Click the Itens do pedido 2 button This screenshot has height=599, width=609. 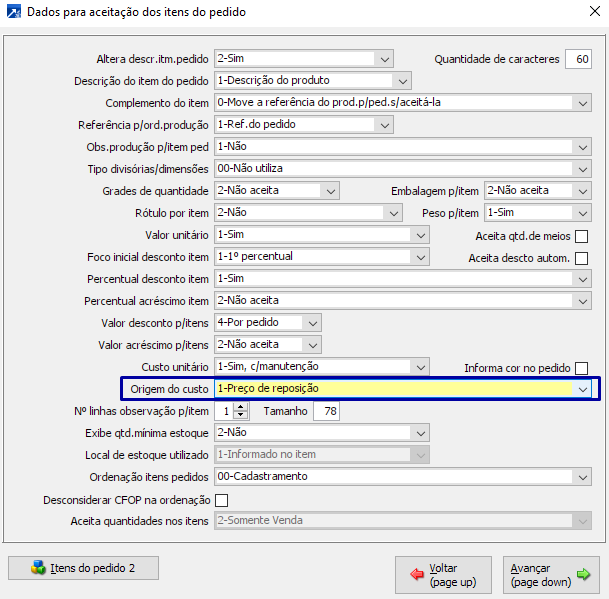point(83,568)
